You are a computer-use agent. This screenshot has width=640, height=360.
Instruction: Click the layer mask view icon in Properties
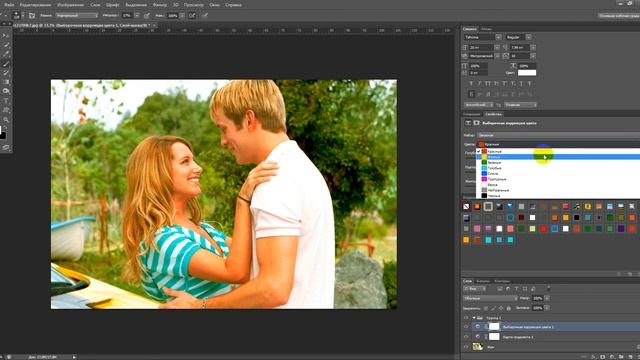tap(476, 123)
